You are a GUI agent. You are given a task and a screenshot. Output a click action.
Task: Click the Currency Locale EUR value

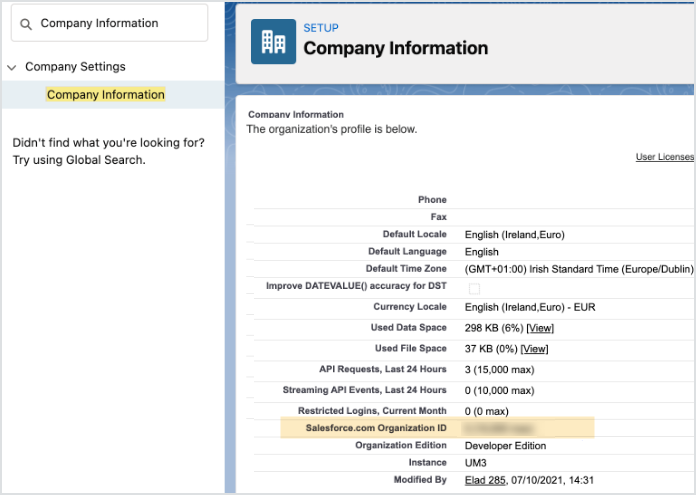(x=530, y=307)
